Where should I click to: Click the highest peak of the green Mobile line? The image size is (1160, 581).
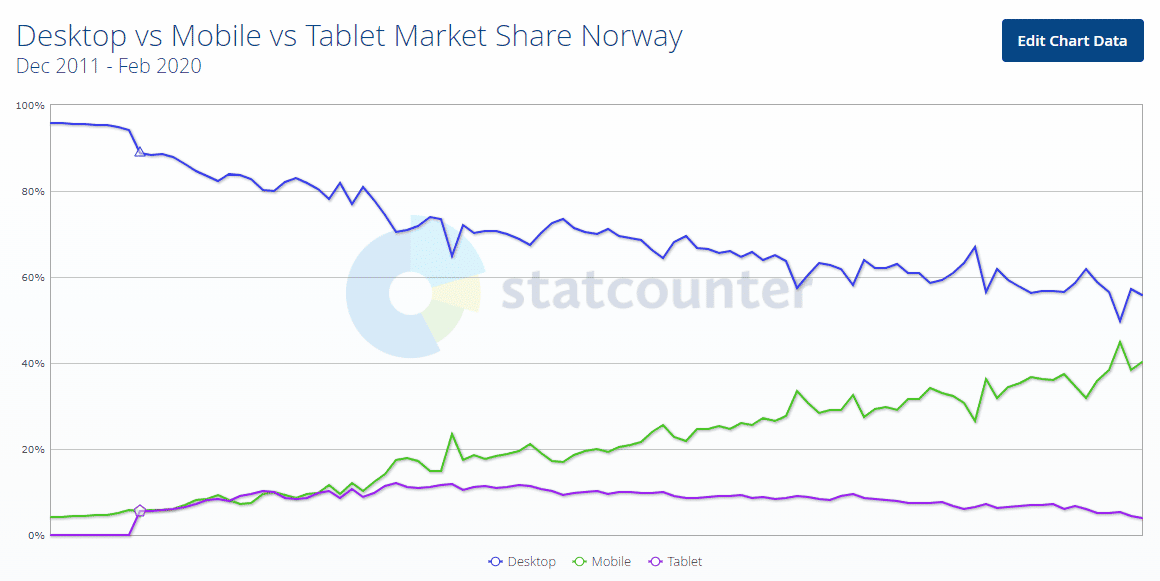[1120, 342]
